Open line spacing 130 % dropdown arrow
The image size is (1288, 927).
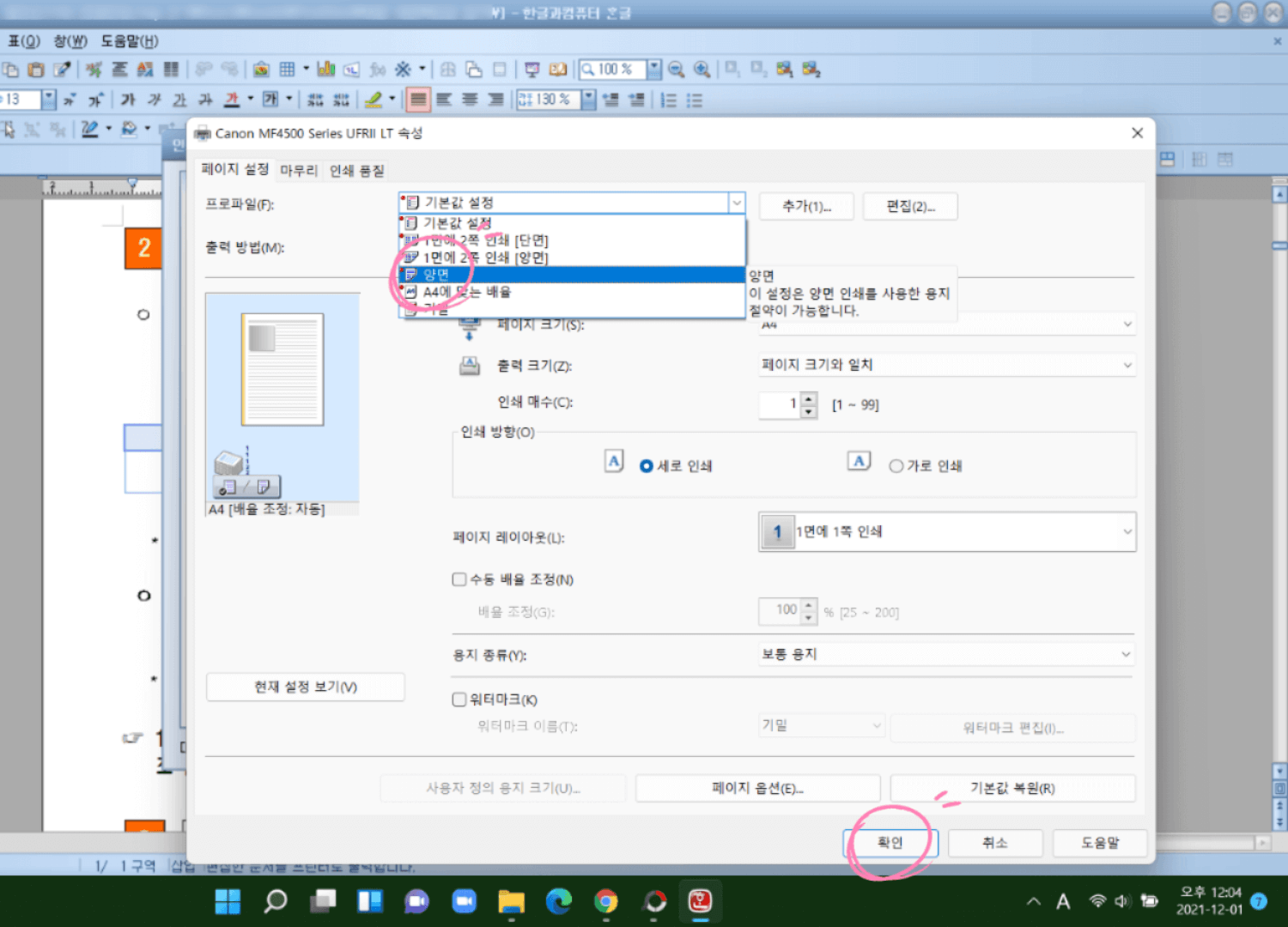coord(589,100)
